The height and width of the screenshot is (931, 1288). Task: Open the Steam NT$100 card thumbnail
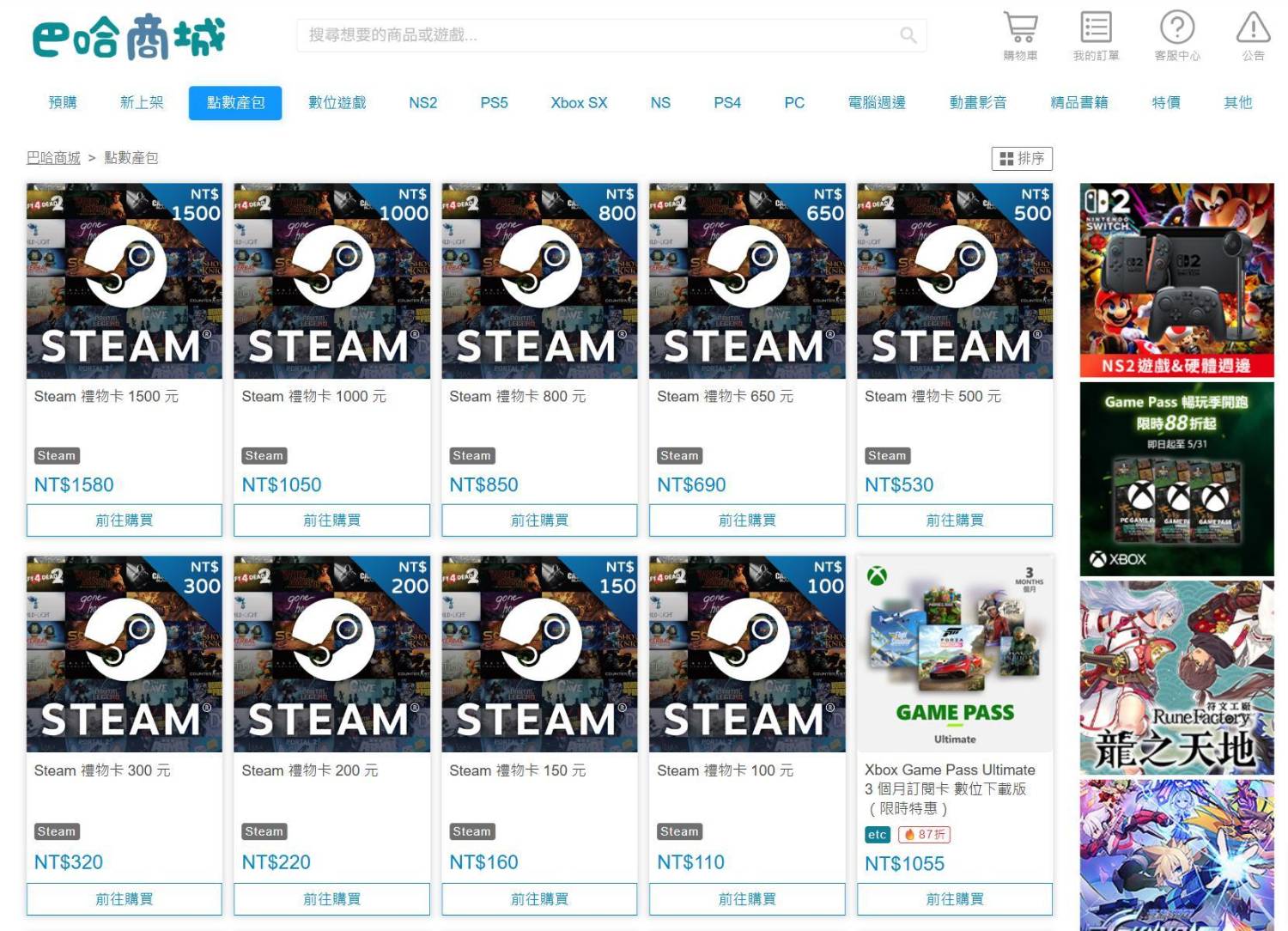tap(748, 654)
